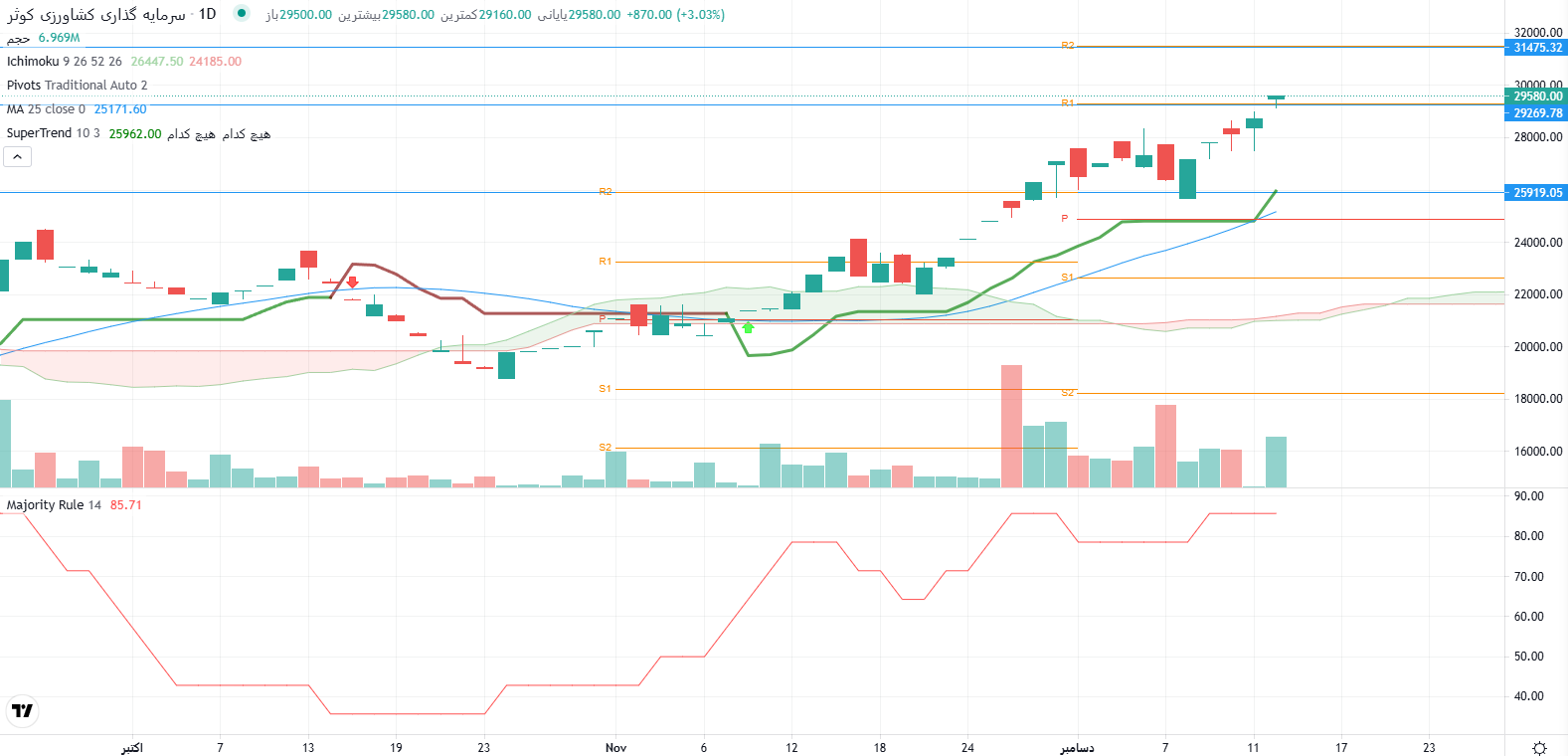The width and height of the screenshot is (1568, 756).
Task: Collapse the indicator legend with the chevron button
Action: click(x=17, y=156)
